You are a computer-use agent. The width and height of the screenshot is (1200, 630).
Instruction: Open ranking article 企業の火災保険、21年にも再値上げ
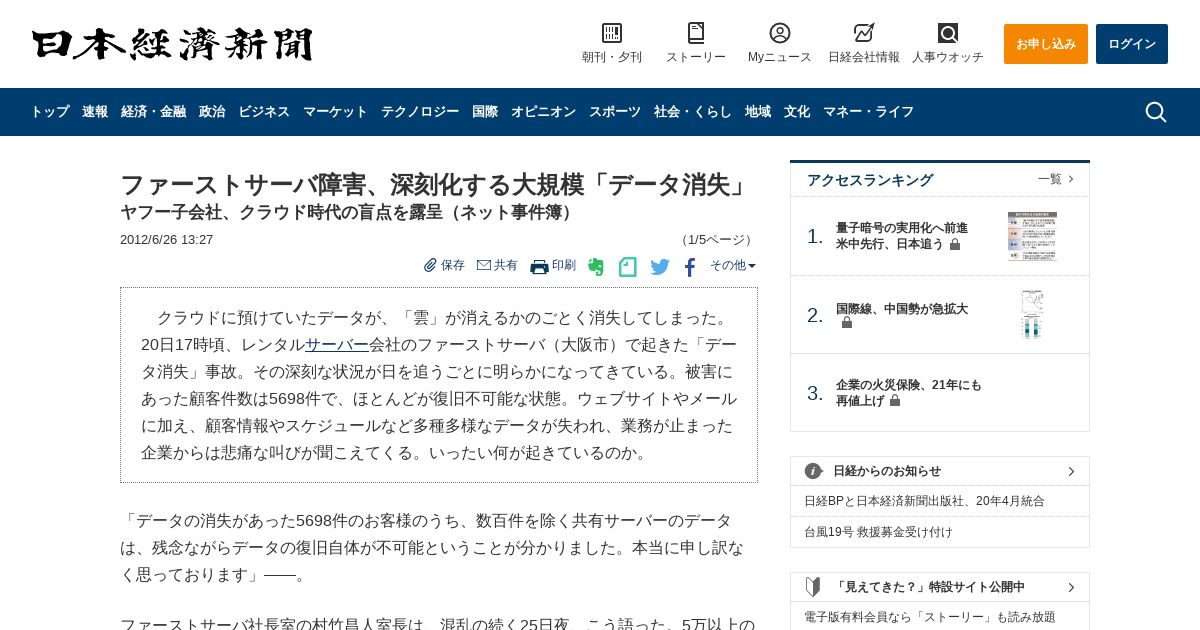pos(909,392)
